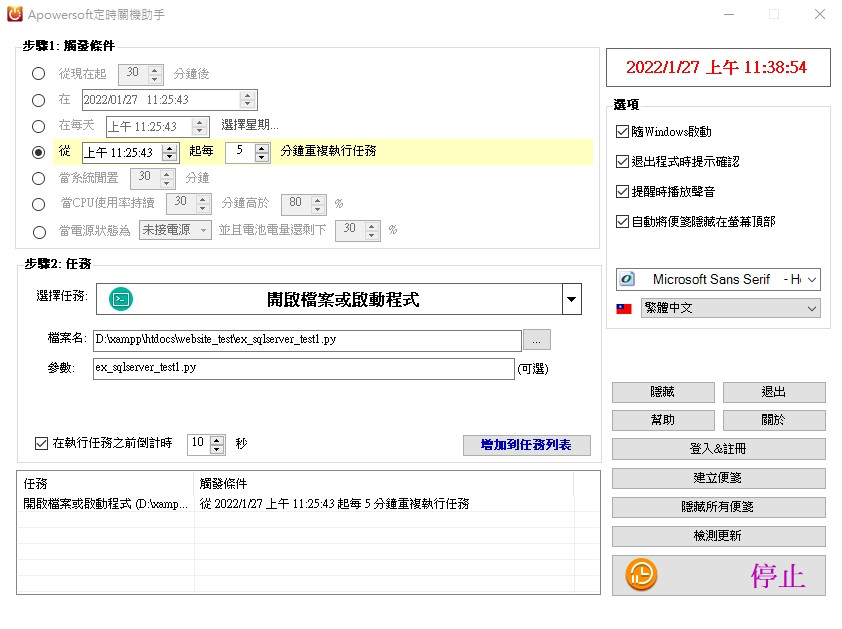Click the '建立便箋' button
Image resolution: width=842 pixels, height=629 pixels.
pyautogui.click(x=718, y=478)
